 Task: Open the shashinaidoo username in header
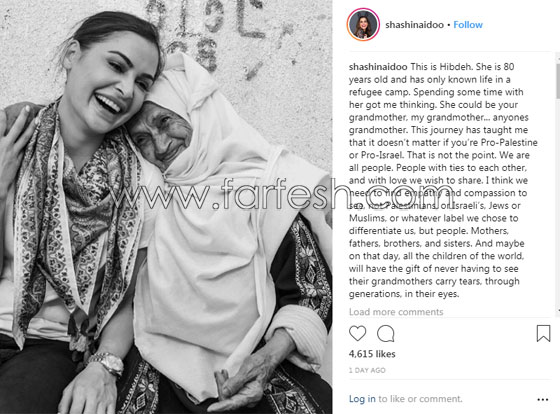(414, 25)
